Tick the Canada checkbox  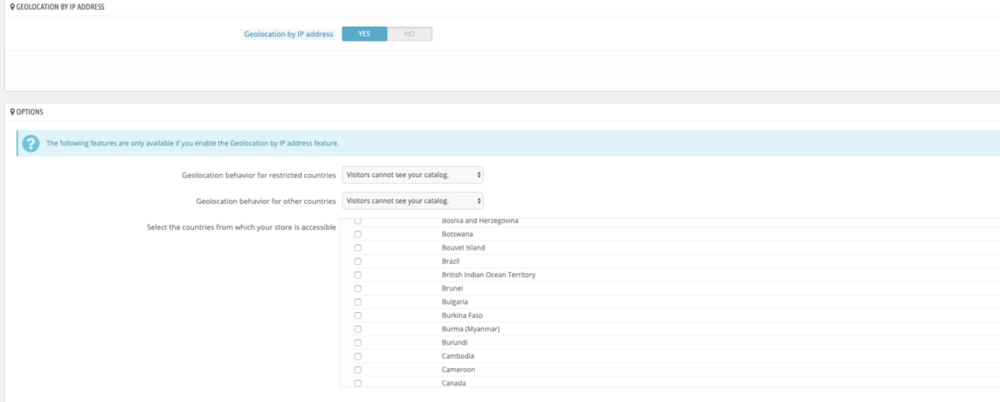coord(358,383)
